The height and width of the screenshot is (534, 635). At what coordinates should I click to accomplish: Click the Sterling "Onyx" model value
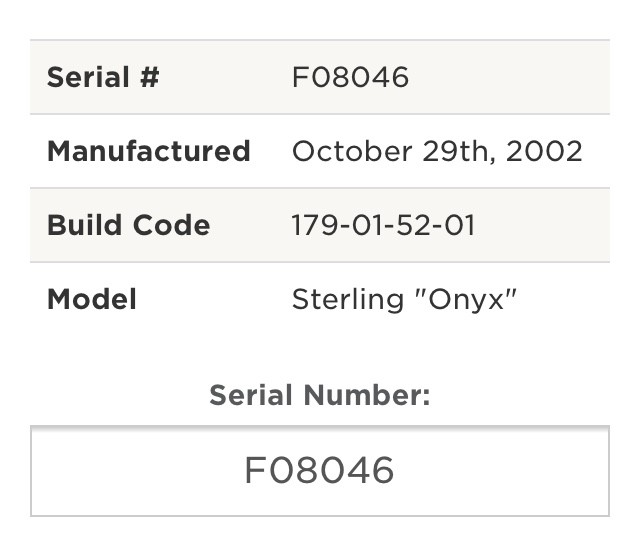[404, 300]
